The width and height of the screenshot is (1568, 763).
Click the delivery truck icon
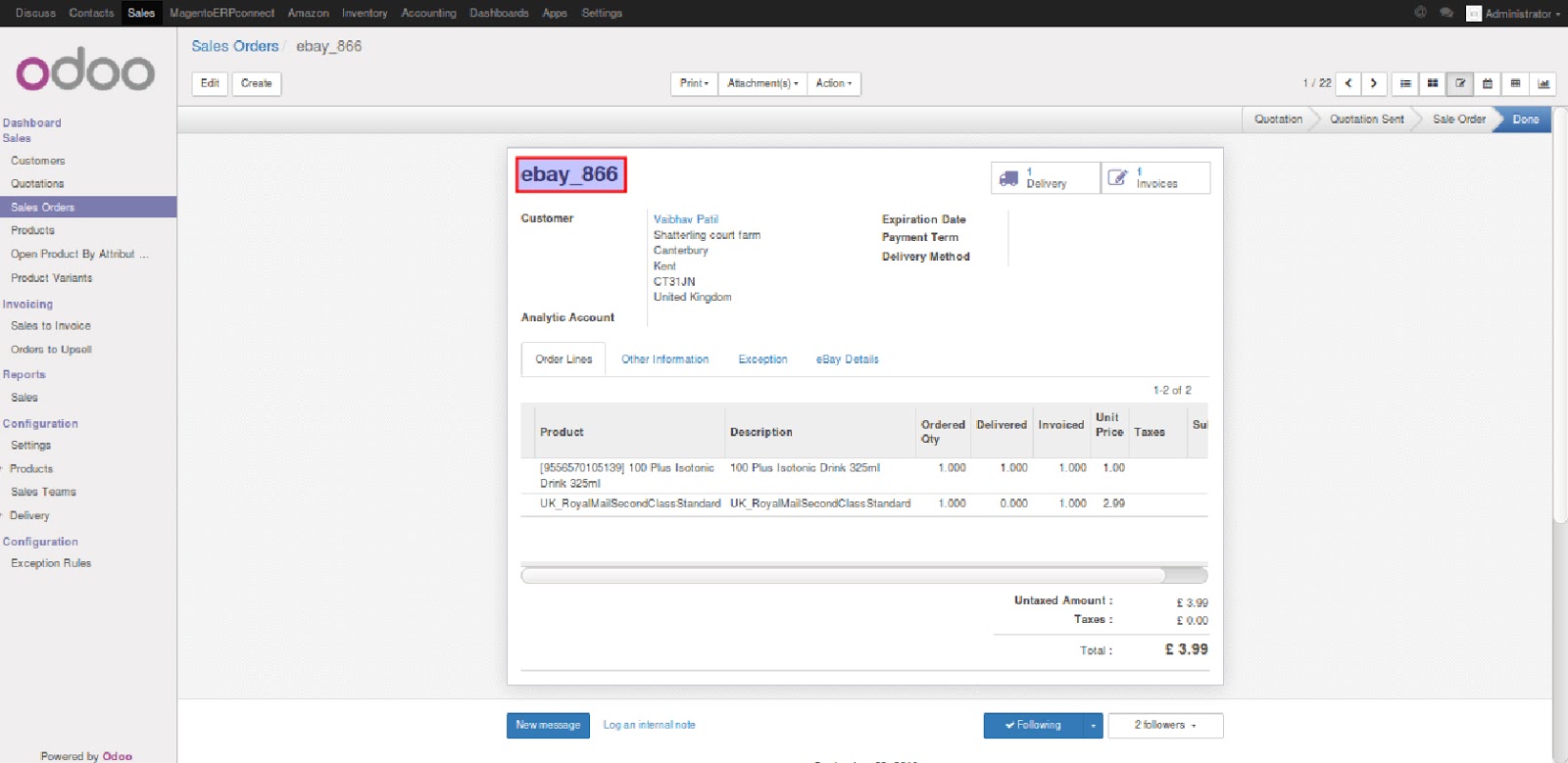pos(1008,177)
